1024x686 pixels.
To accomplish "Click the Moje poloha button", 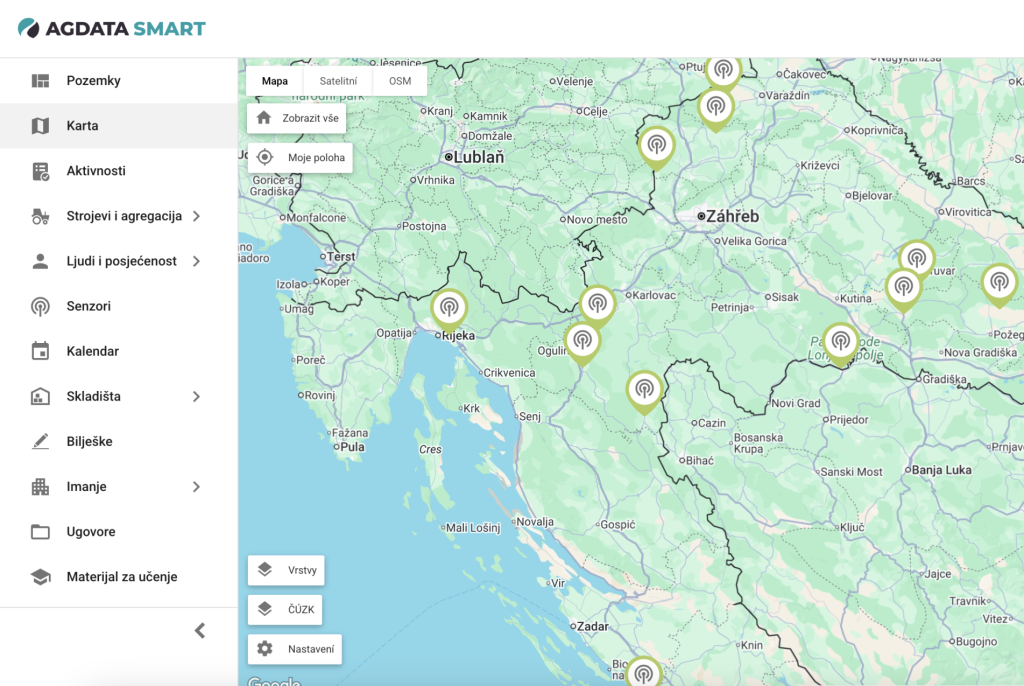I will (300, 157).
